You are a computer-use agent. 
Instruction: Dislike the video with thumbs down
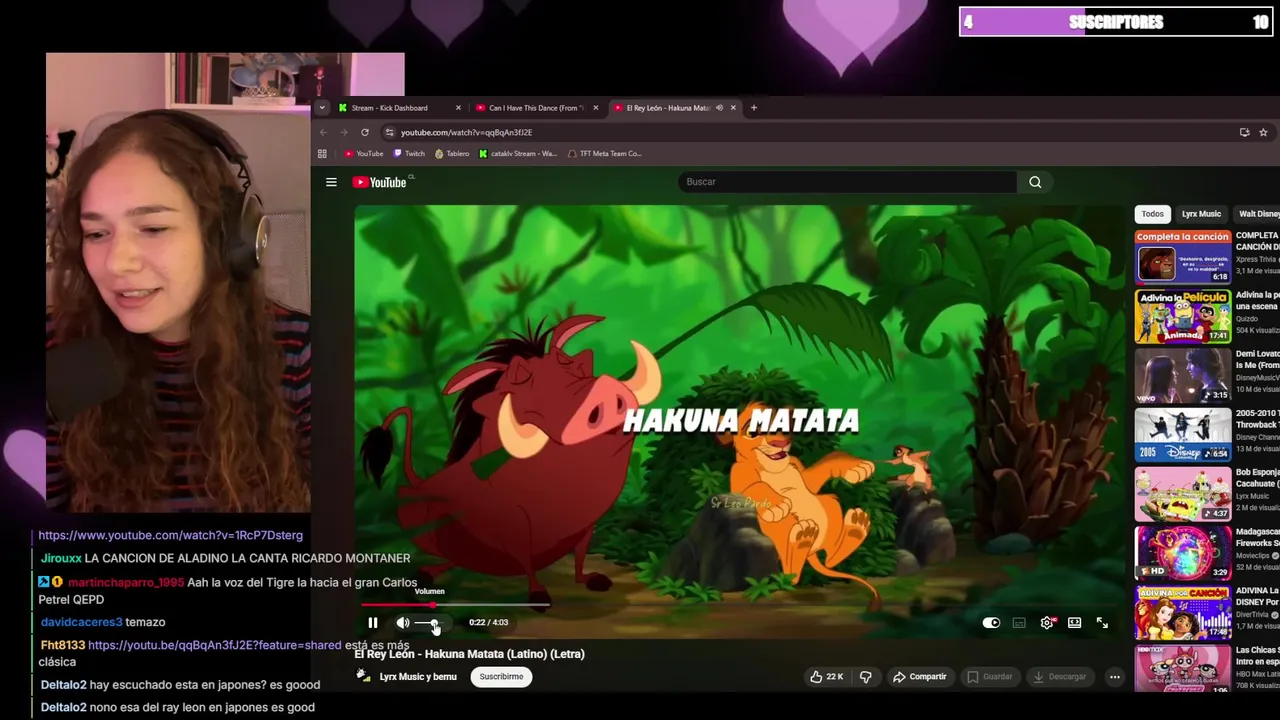866,676
